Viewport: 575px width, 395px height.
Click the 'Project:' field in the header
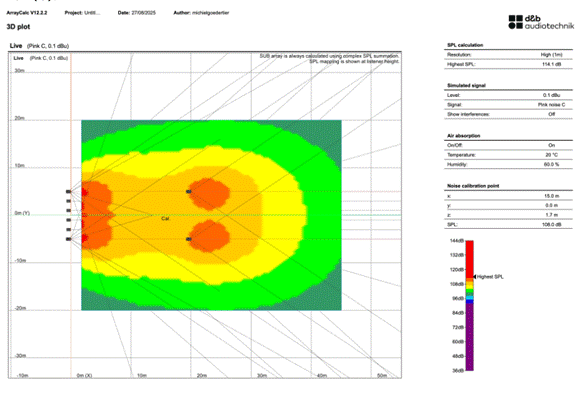click(82, 13)
